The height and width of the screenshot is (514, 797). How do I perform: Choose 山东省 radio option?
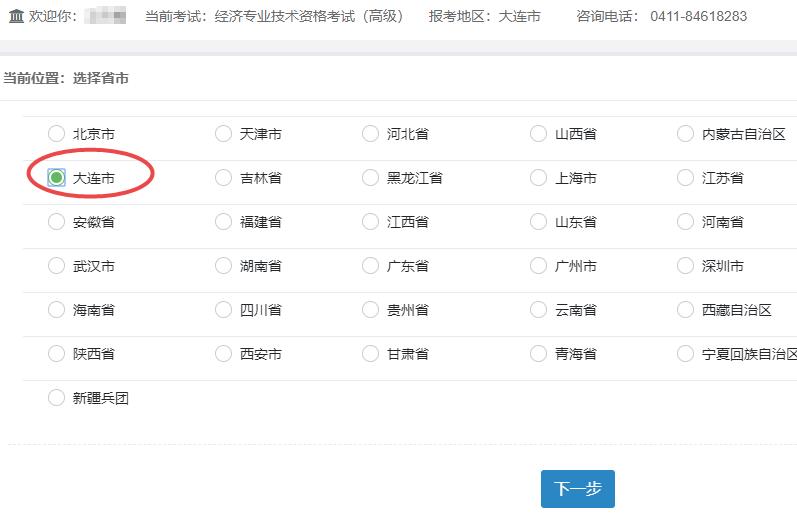tap(539, 222)
